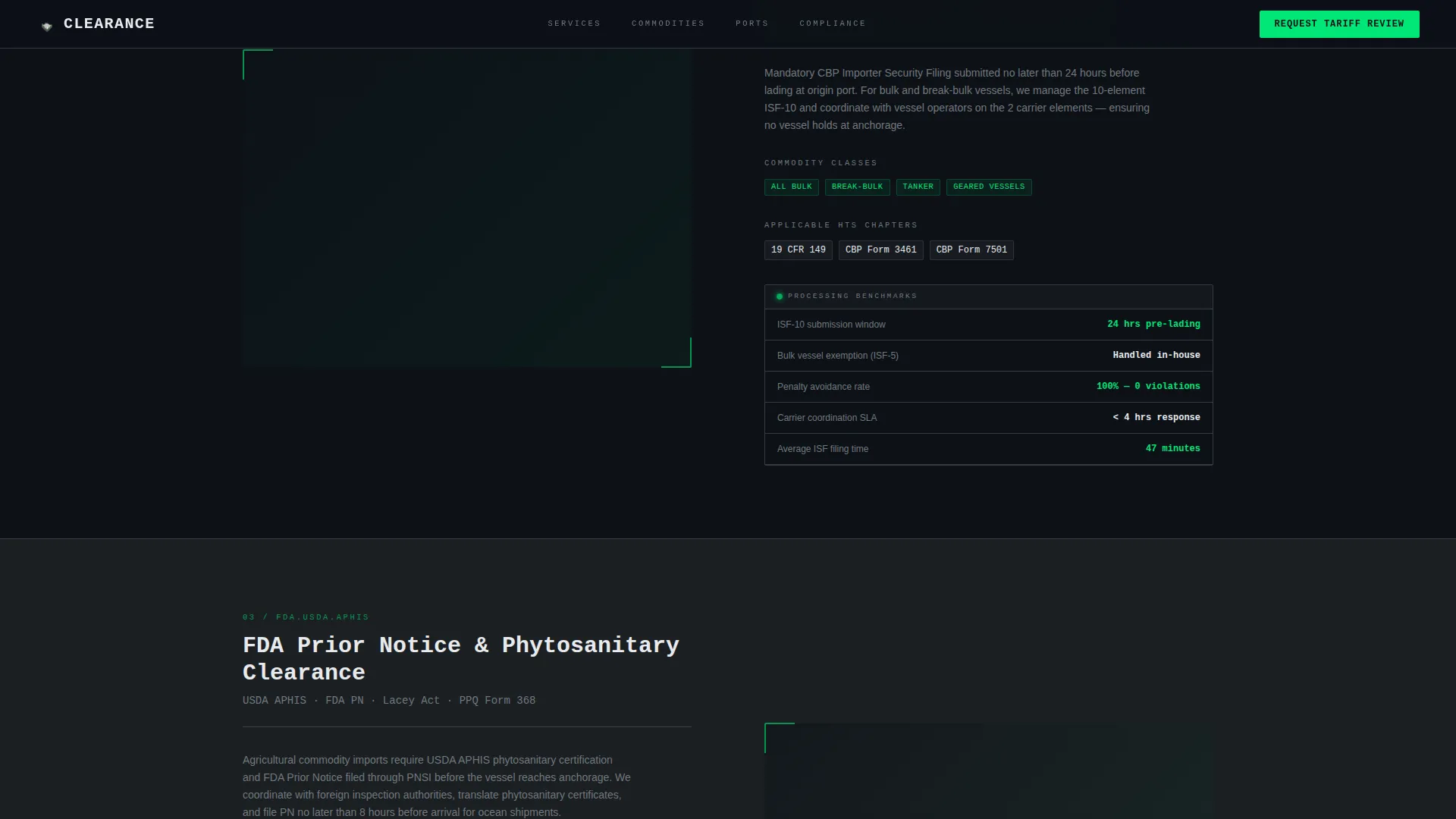Click the Importer Security Filing description paragraph

pyautogui.click(x=957, y=99)
